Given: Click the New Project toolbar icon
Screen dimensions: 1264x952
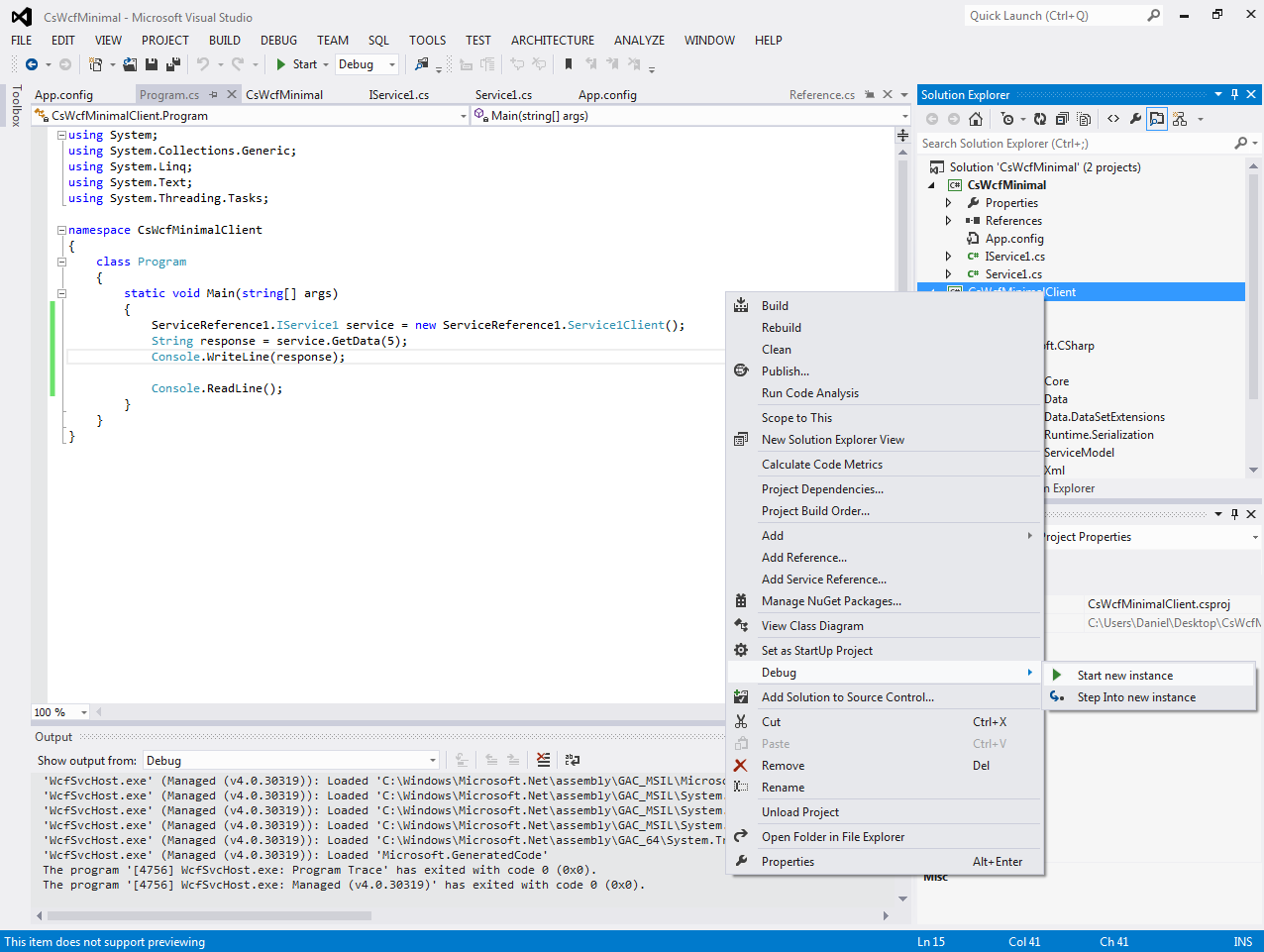Looking at the screenshot, I should tap(96, 63).
